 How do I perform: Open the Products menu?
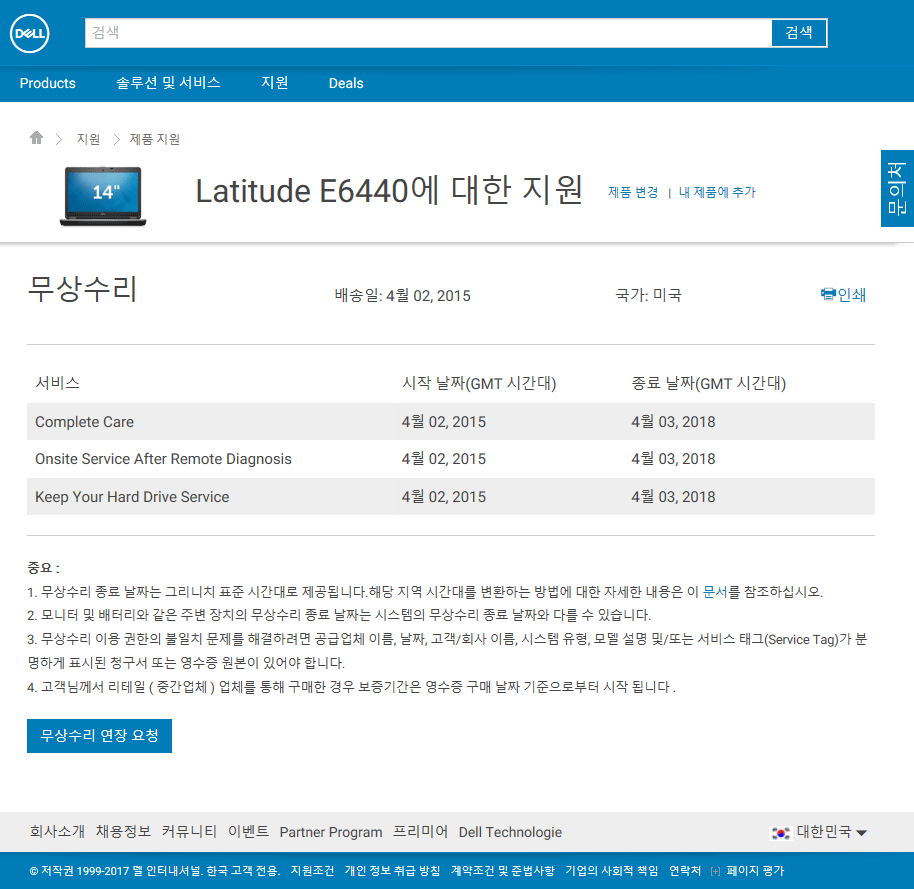pos(48,83)
